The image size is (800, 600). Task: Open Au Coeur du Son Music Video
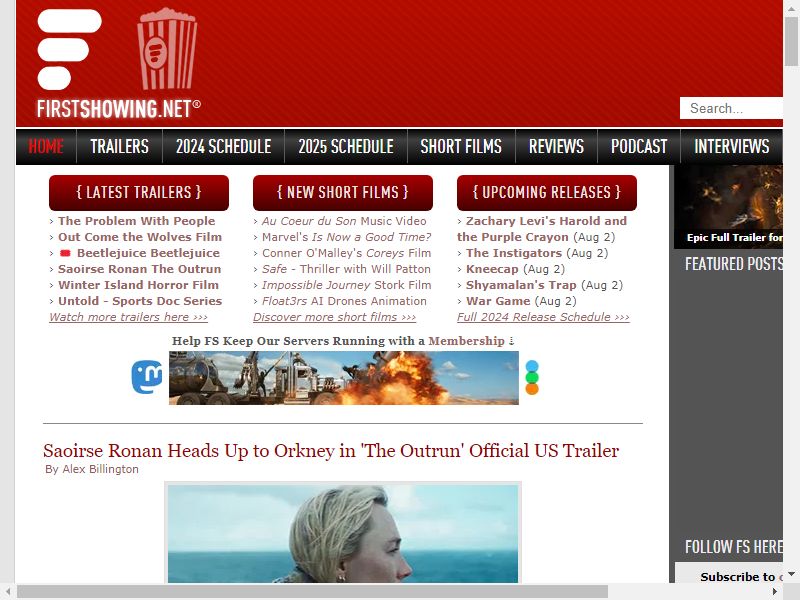click(344, 221)
